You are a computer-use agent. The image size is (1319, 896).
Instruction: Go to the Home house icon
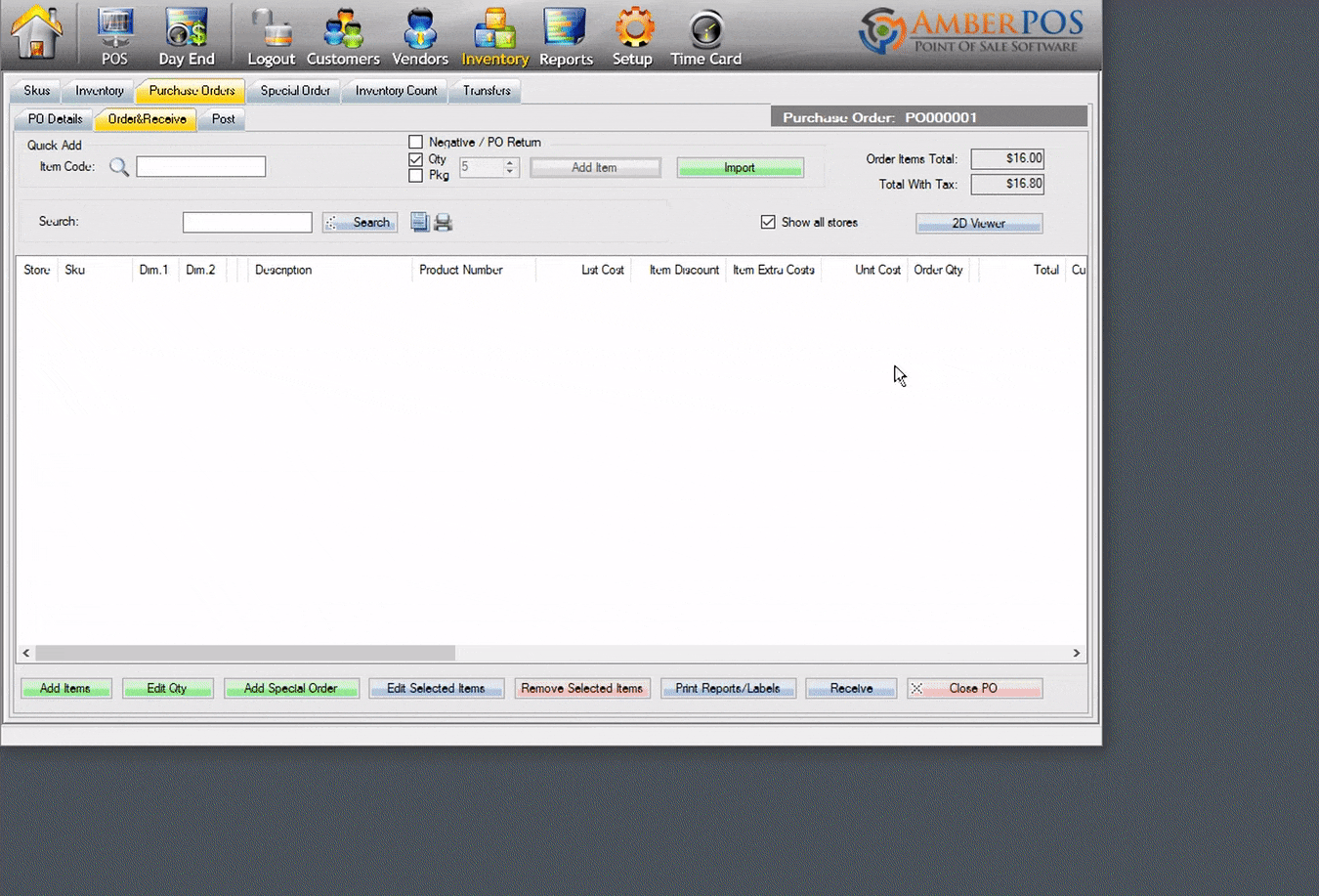[36, 32]
